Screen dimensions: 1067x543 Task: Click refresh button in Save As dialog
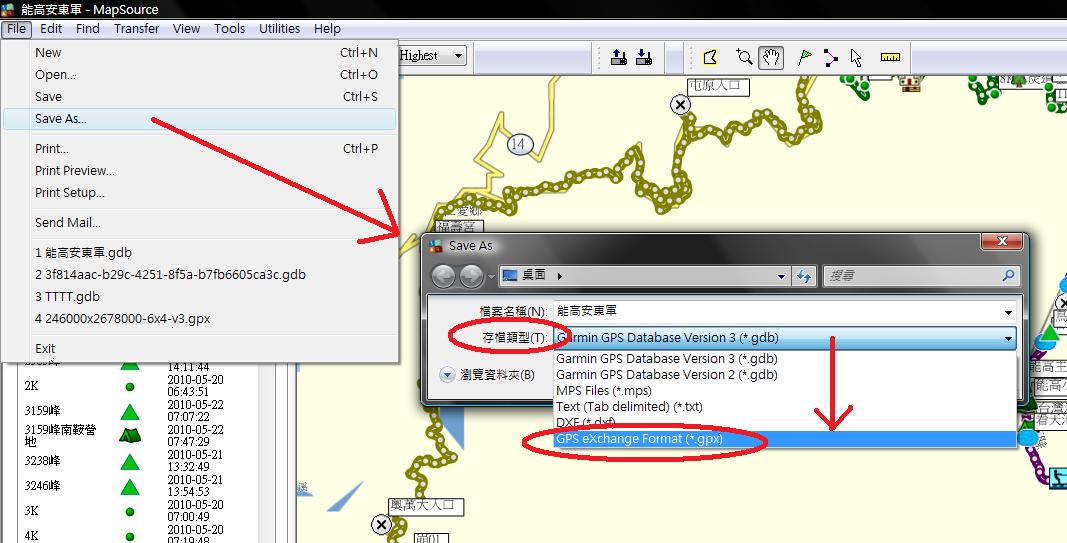click(x=804, y=276)
